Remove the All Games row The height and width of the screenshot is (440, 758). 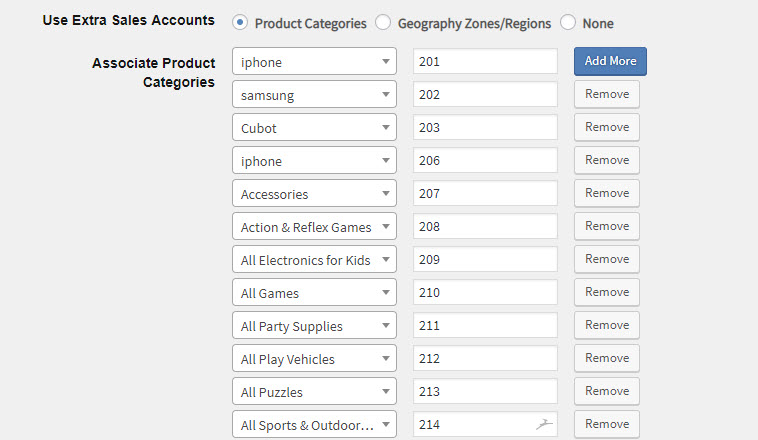pos(607,292)
